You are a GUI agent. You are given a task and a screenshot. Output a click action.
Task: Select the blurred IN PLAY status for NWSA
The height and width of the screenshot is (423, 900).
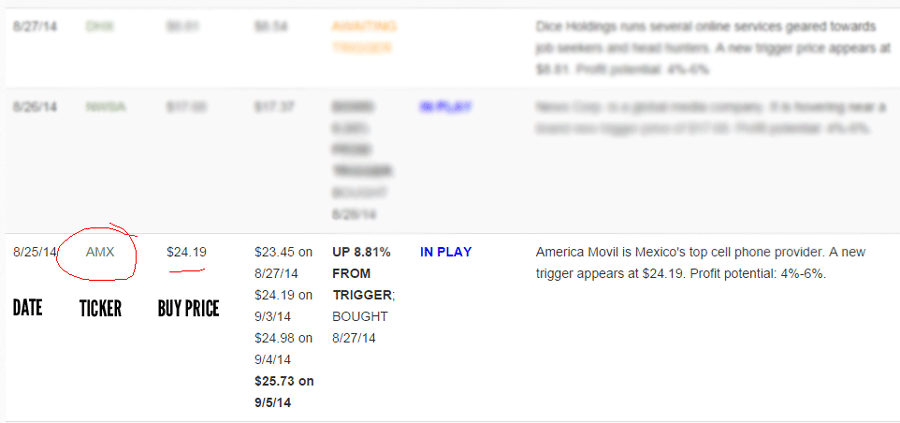[445, 107]
